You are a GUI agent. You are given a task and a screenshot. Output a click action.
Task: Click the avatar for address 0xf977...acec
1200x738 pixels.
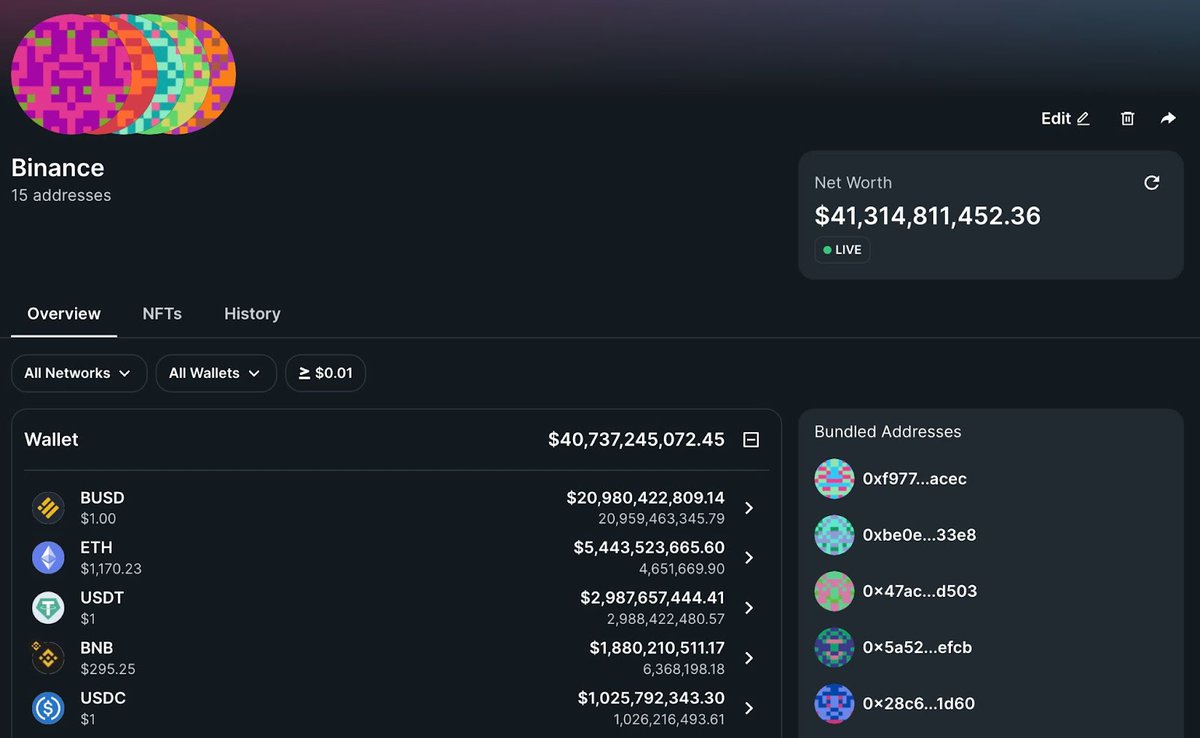(x=834, y=479)
